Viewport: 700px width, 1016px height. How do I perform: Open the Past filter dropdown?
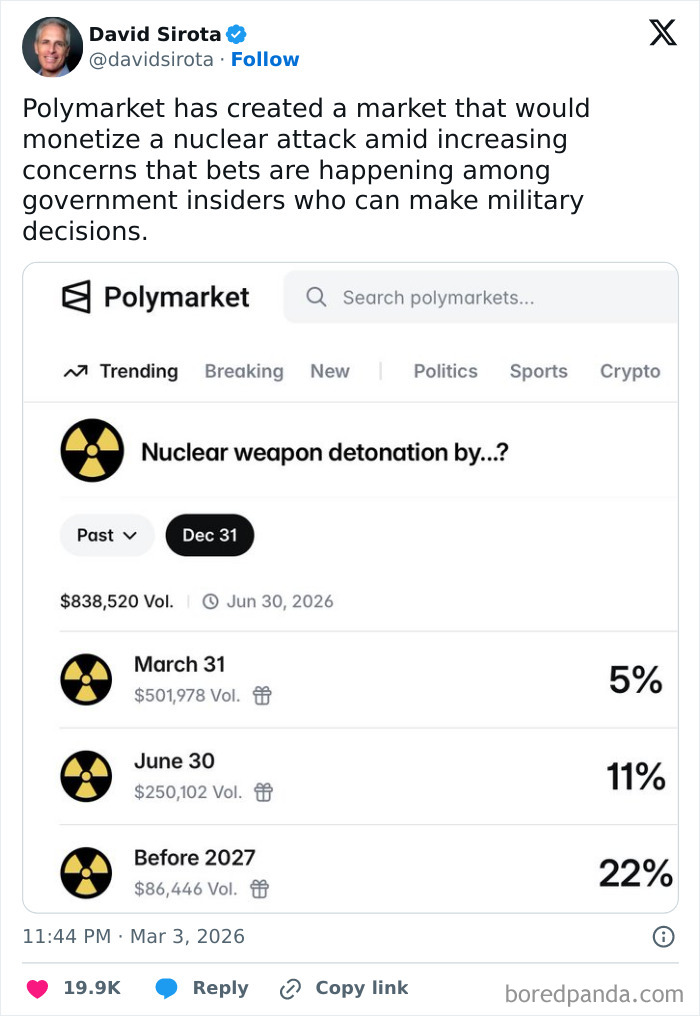[106, 535]
